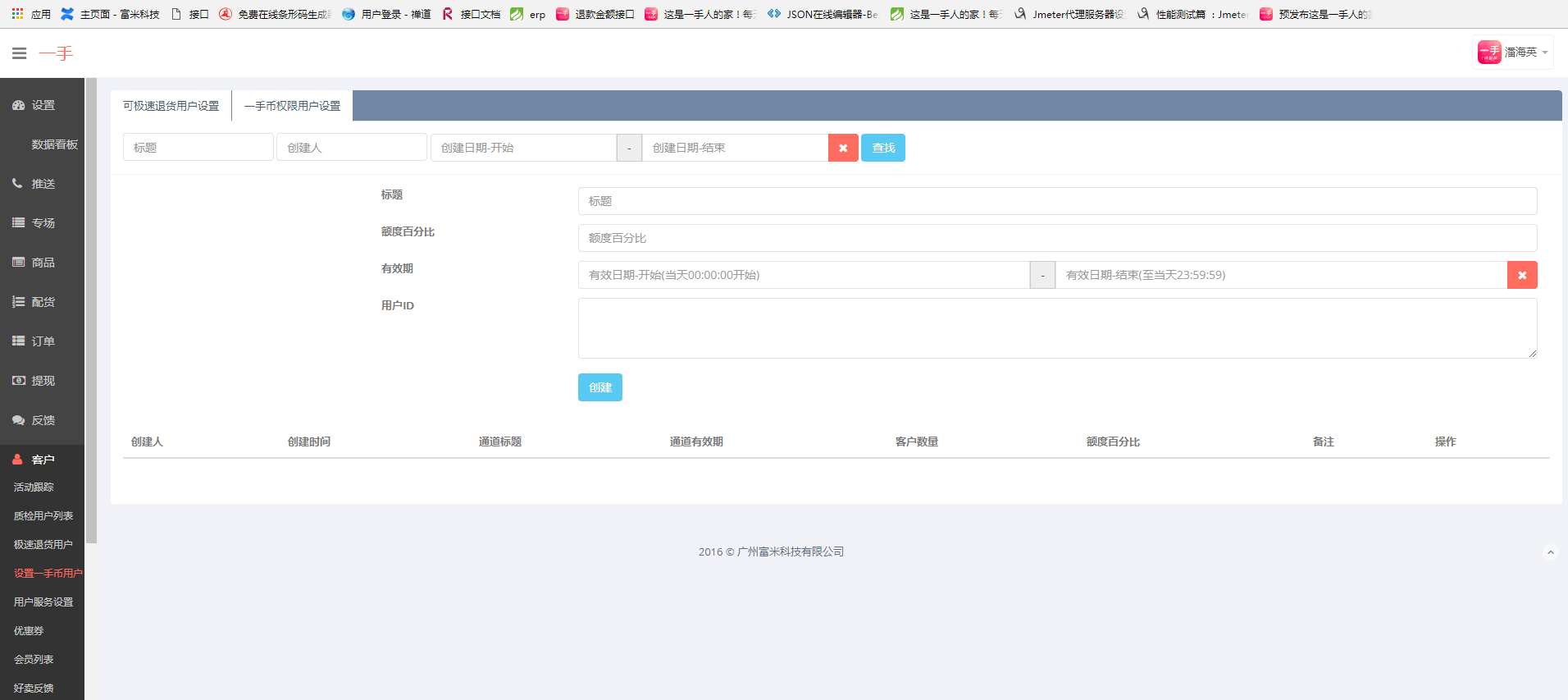Open the 有效日期-结束 date field

pos(1281,275)
